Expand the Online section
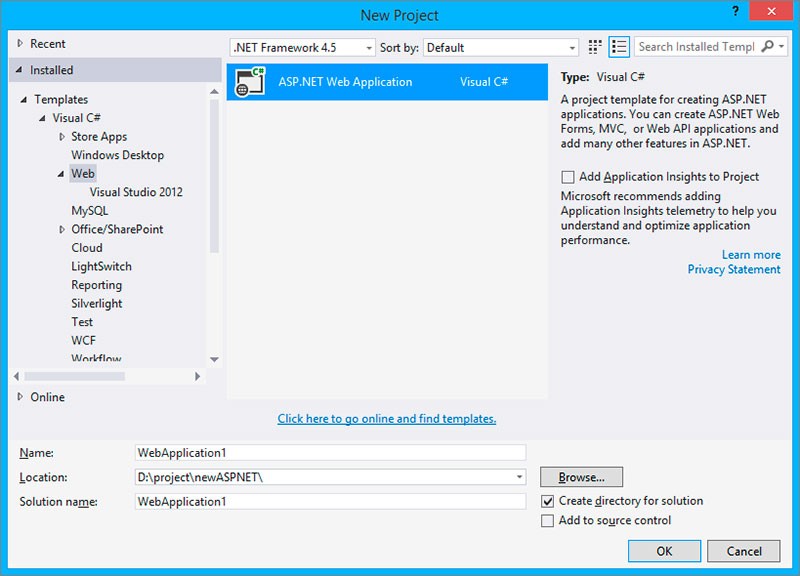 coord(20,396)
